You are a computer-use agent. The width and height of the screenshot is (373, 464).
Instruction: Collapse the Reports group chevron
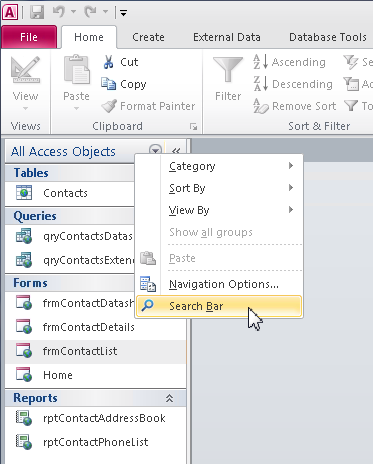(x=169, y=398)
